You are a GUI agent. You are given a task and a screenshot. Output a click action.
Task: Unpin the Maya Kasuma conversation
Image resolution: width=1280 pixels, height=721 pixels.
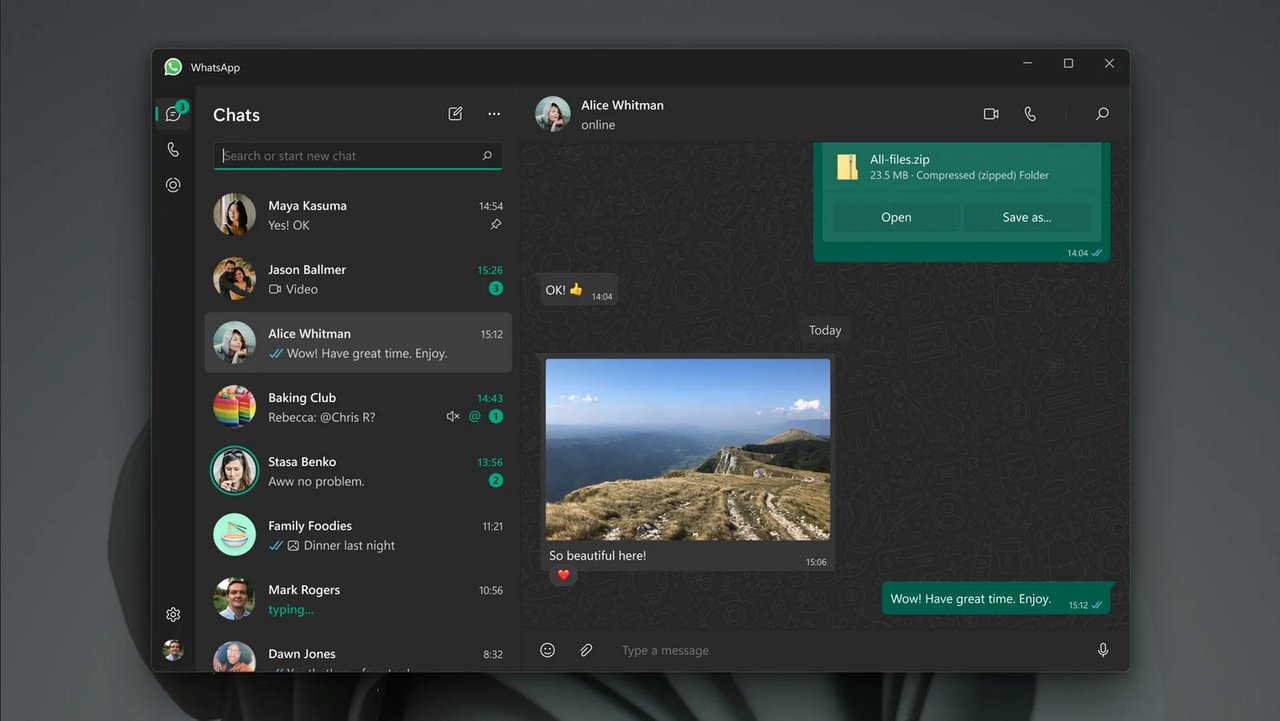point(495,225)
